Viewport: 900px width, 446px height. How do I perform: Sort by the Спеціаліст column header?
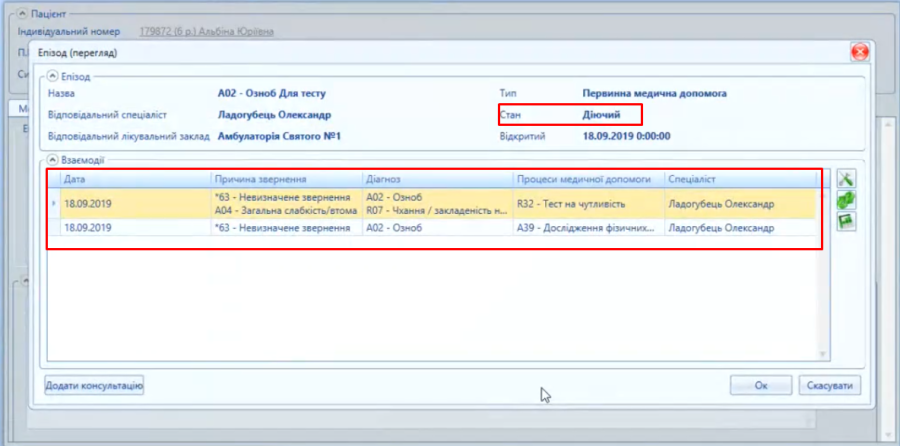[740, 180]
